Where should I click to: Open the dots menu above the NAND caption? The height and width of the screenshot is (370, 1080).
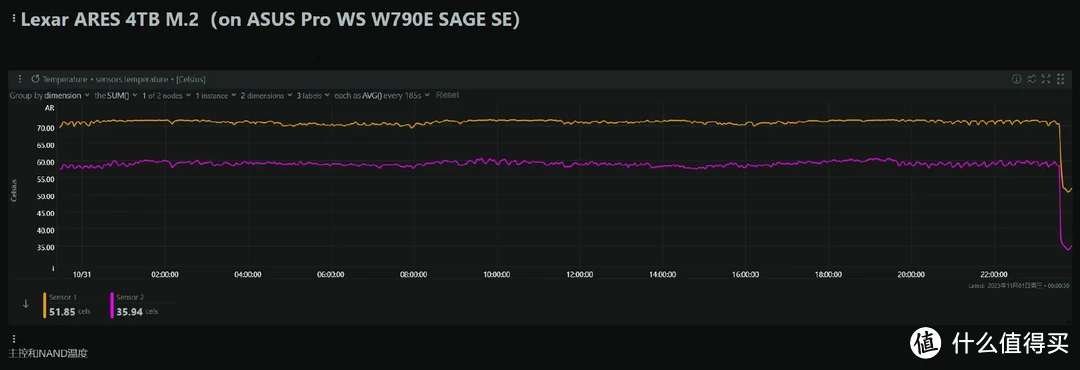14,339
